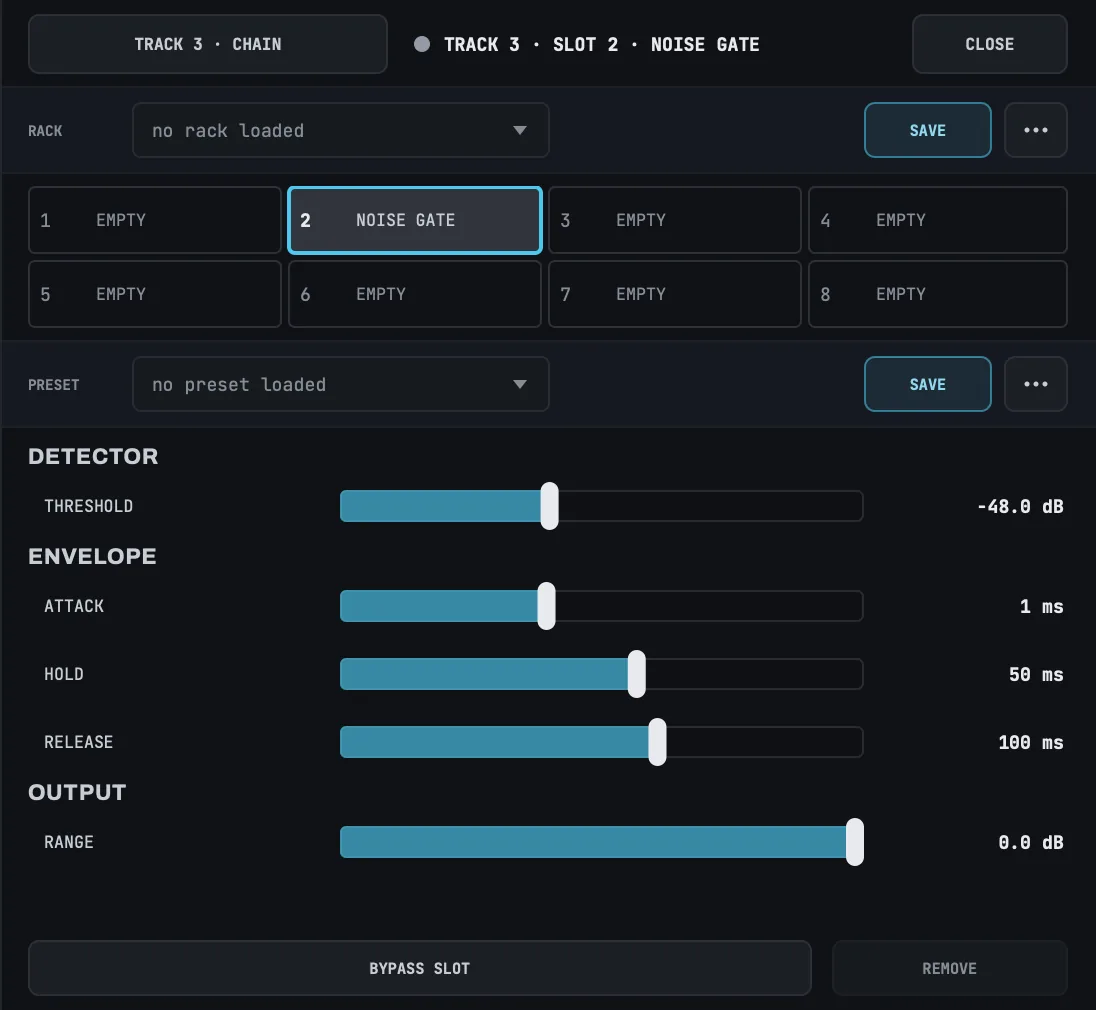Click the 100 ms release value
1096x1010 pixels.
(1031, 742)
